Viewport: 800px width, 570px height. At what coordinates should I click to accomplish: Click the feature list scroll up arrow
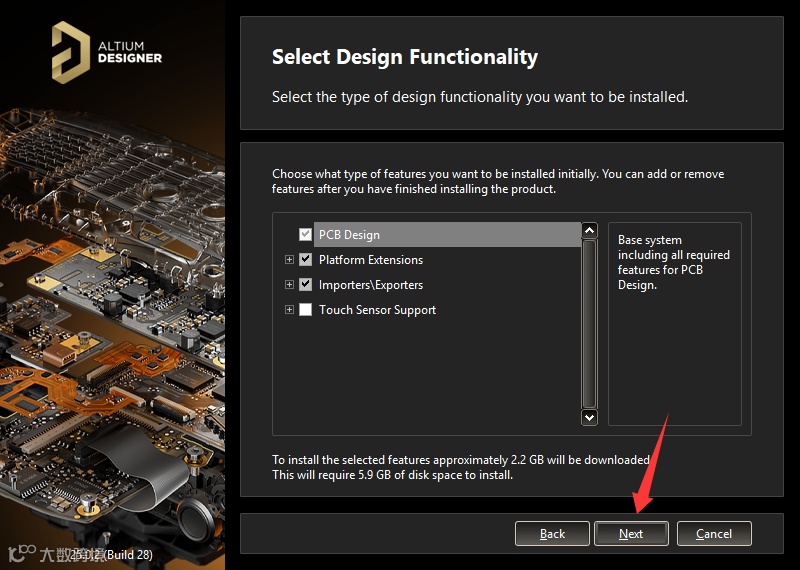589,230
